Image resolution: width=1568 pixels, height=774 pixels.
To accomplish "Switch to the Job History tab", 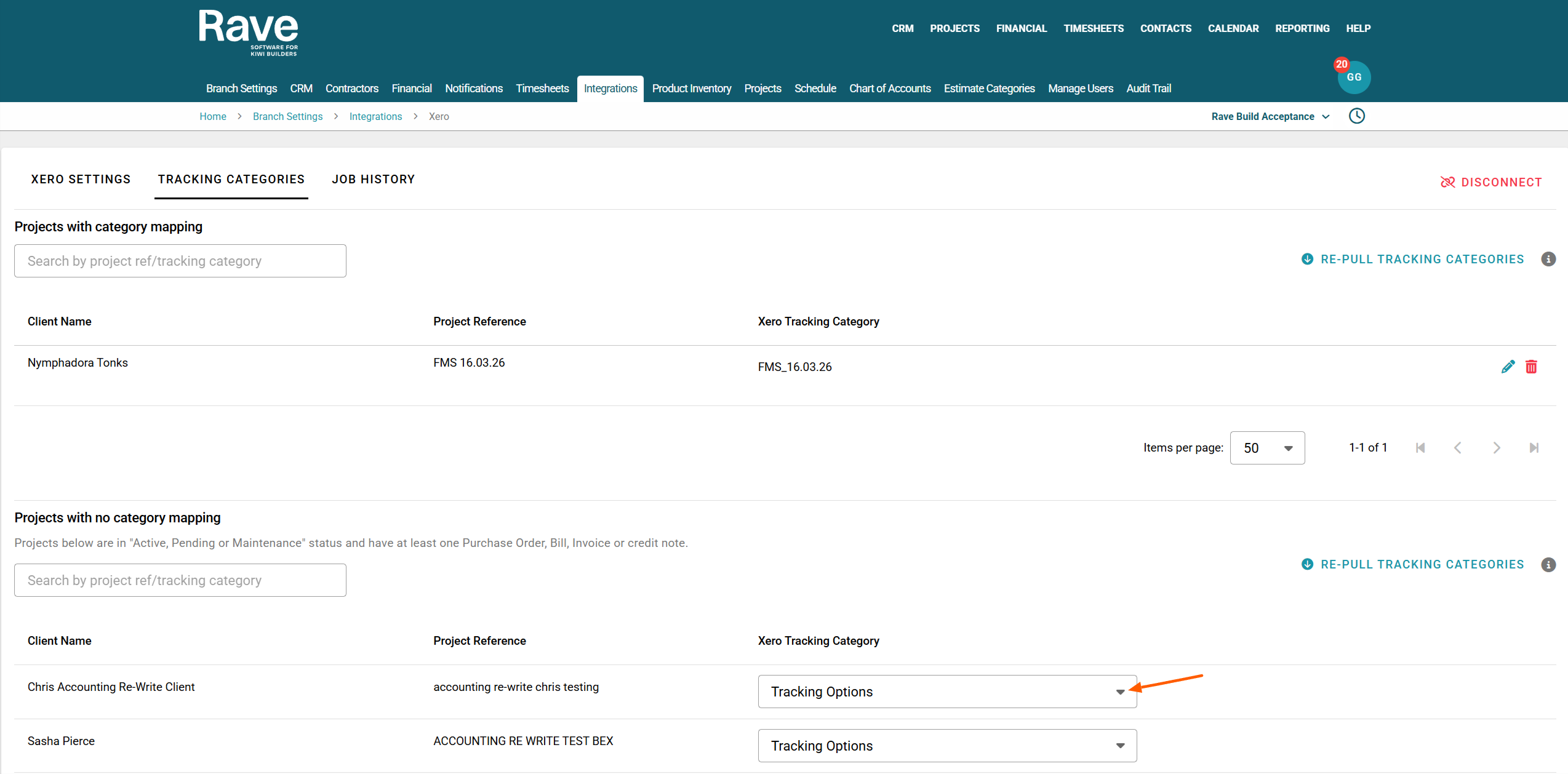I will (373, 179).
